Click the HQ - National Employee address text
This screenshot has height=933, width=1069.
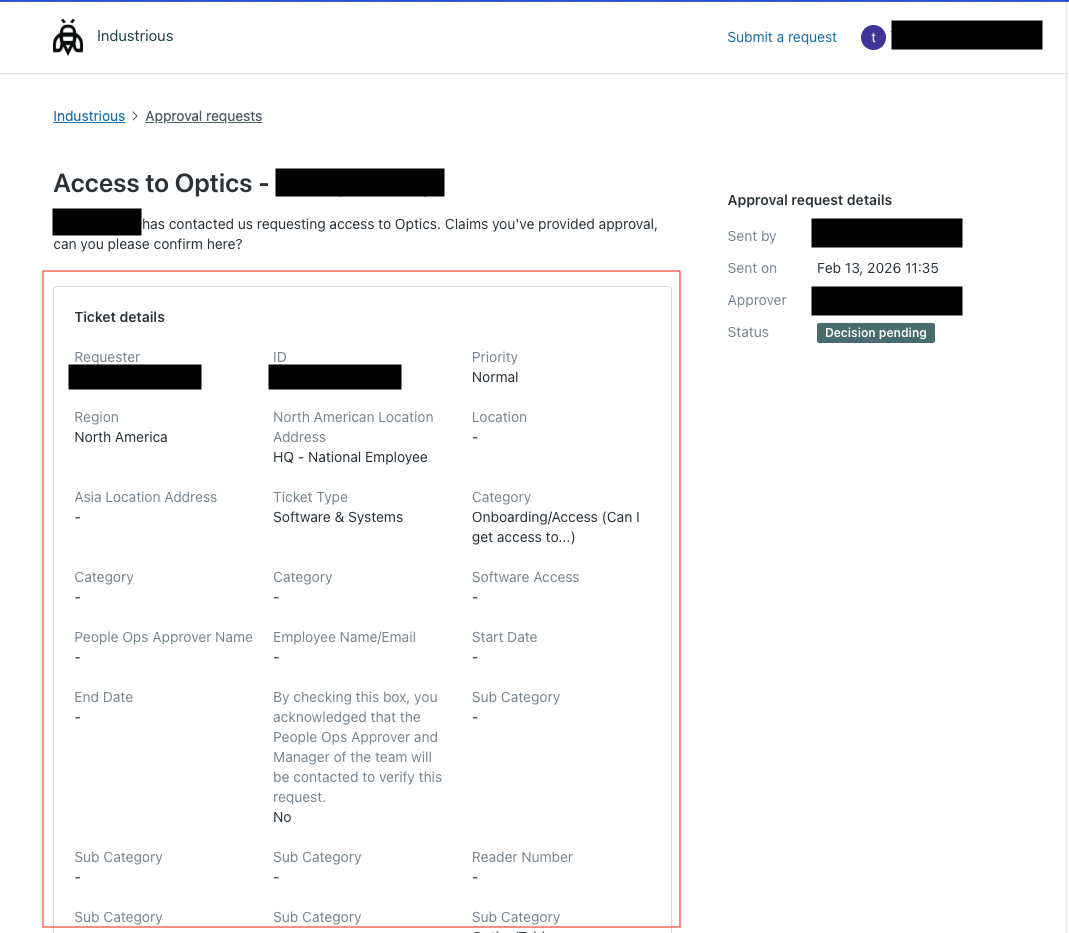tap(350, 457)
